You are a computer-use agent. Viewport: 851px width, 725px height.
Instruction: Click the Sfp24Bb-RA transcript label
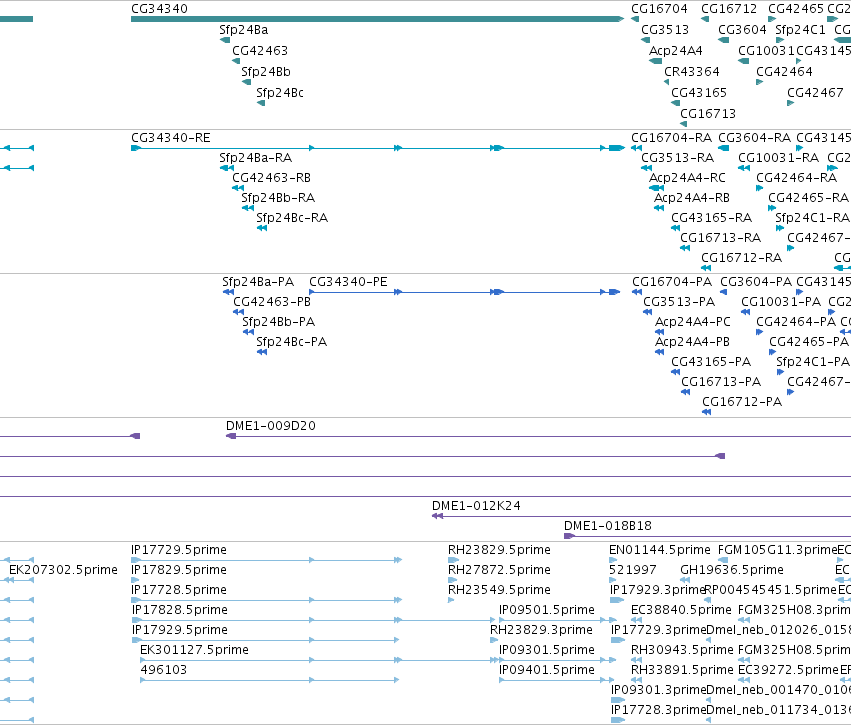278,199
